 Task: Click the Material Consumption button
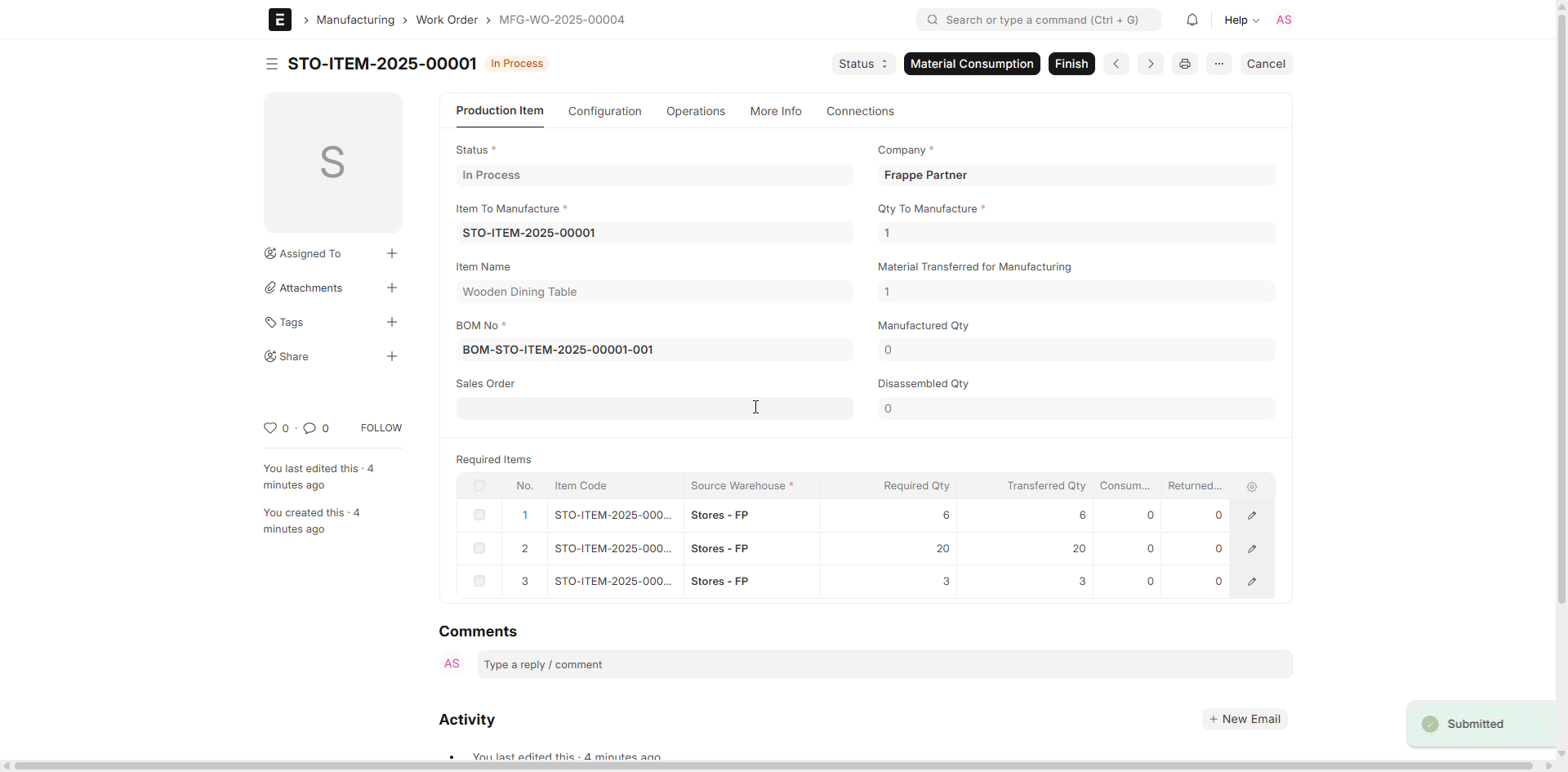[x=971, y=64]
